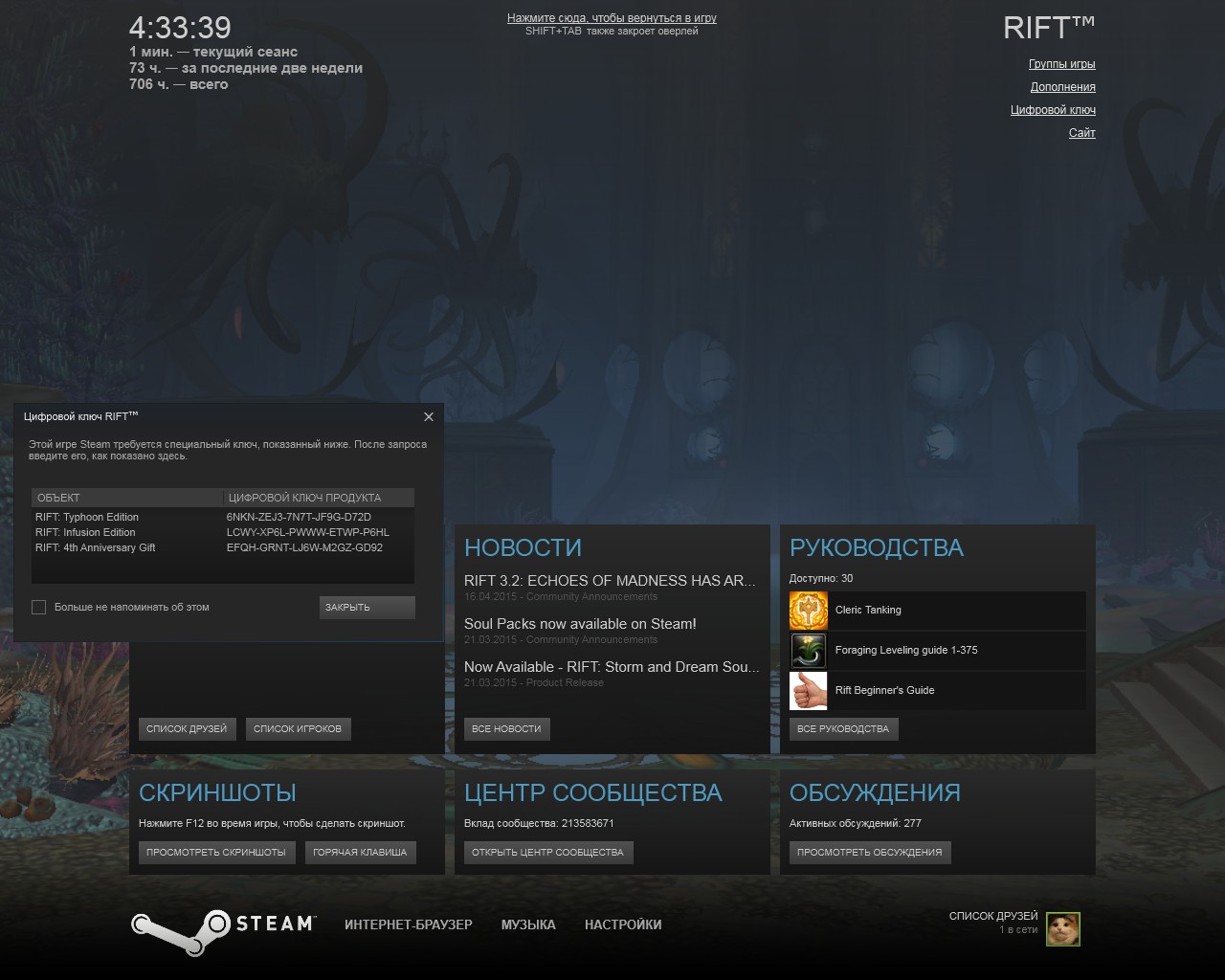Click link to return to game

pyautogui.click(x=612, y=18)
